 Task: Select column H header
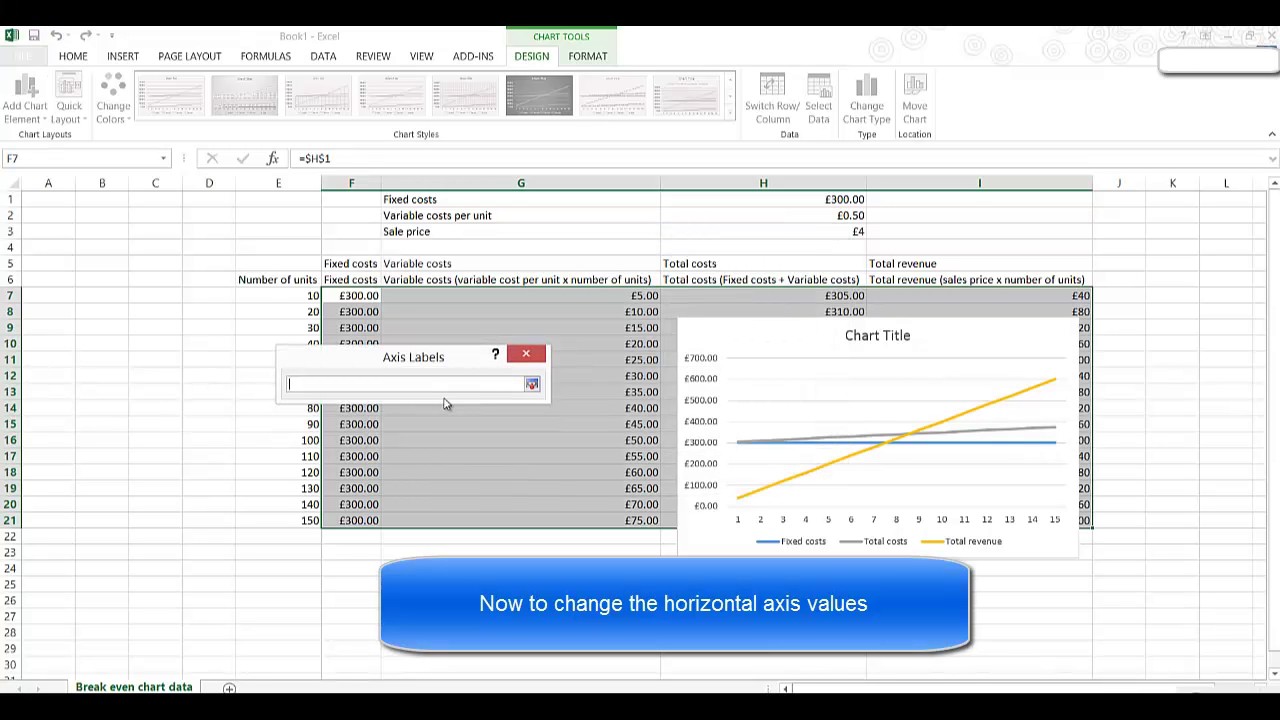pyautogui.click(x=763, y=183)
